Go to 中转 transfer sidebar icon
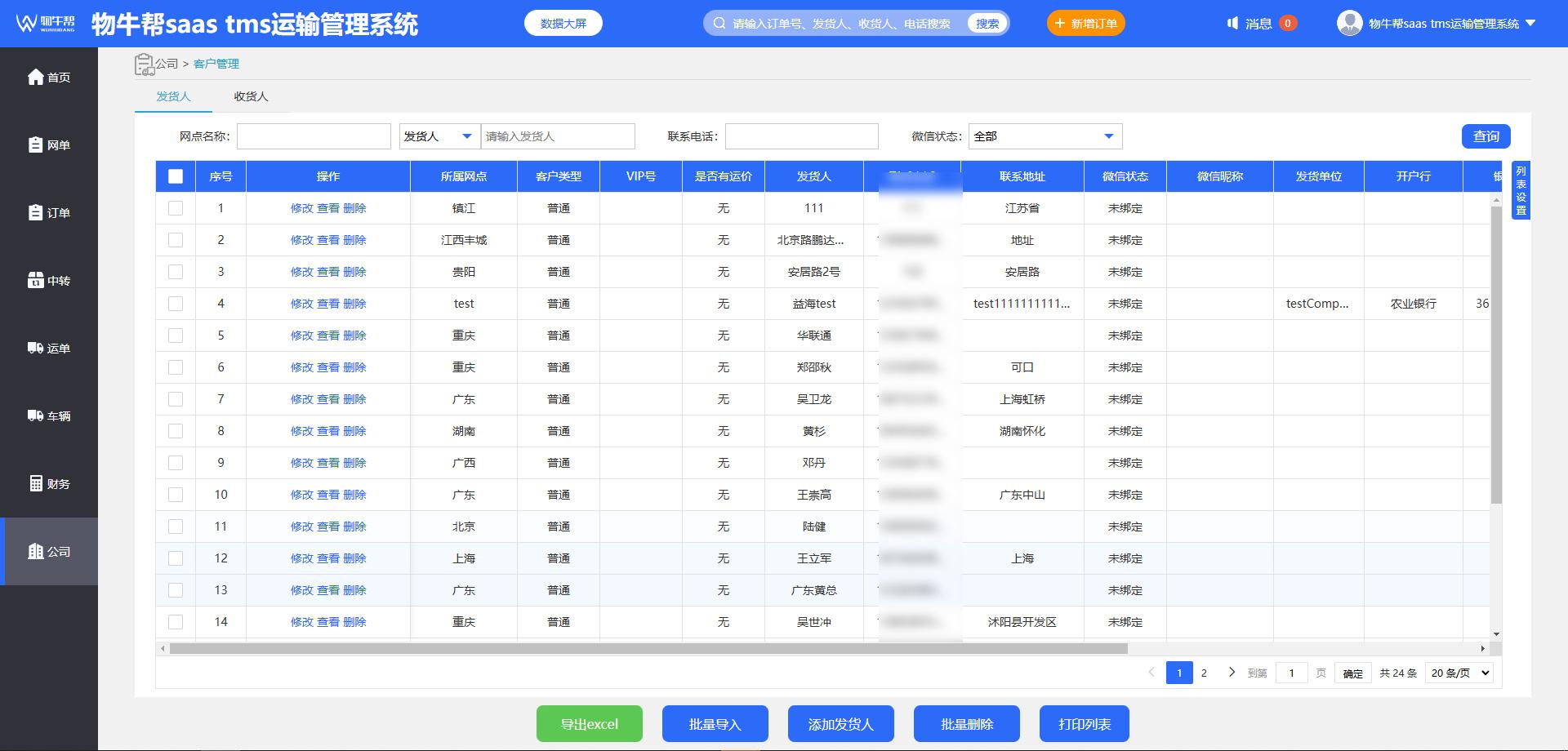The image size is (1568, 751). (x=36, y=280)
